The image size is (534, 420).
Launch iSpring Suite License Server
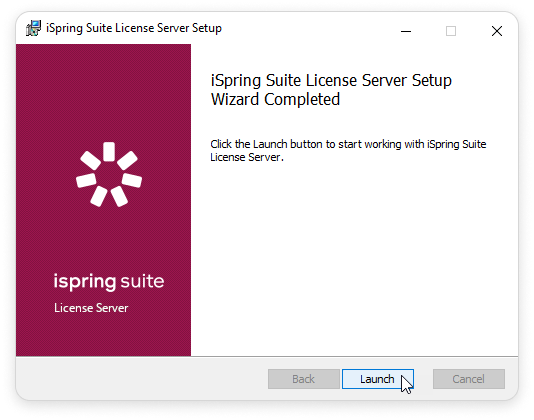tap(378, 379)
